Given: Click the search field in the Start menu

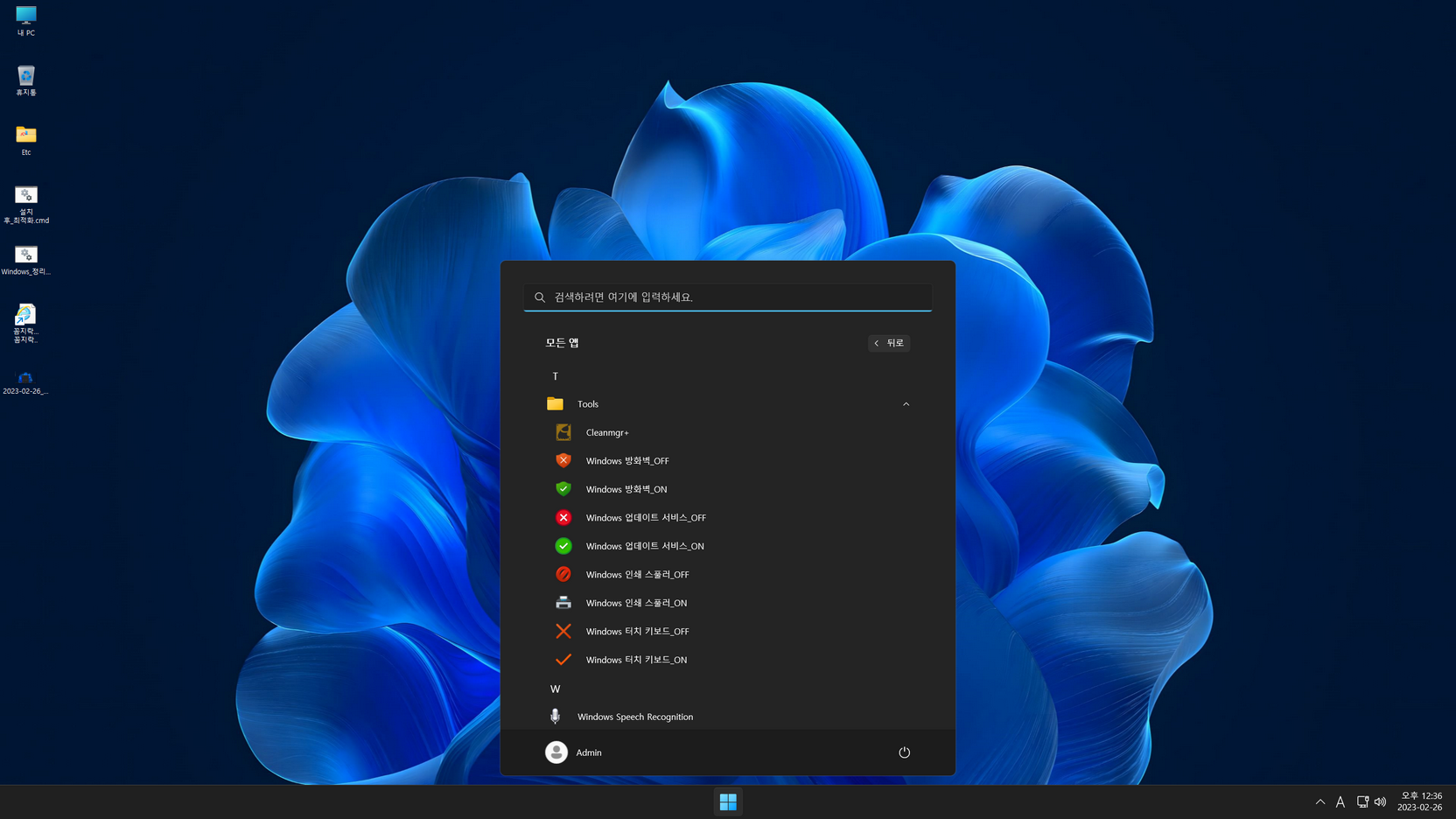Looking at the screenshot, I should [x=728, y=297].
